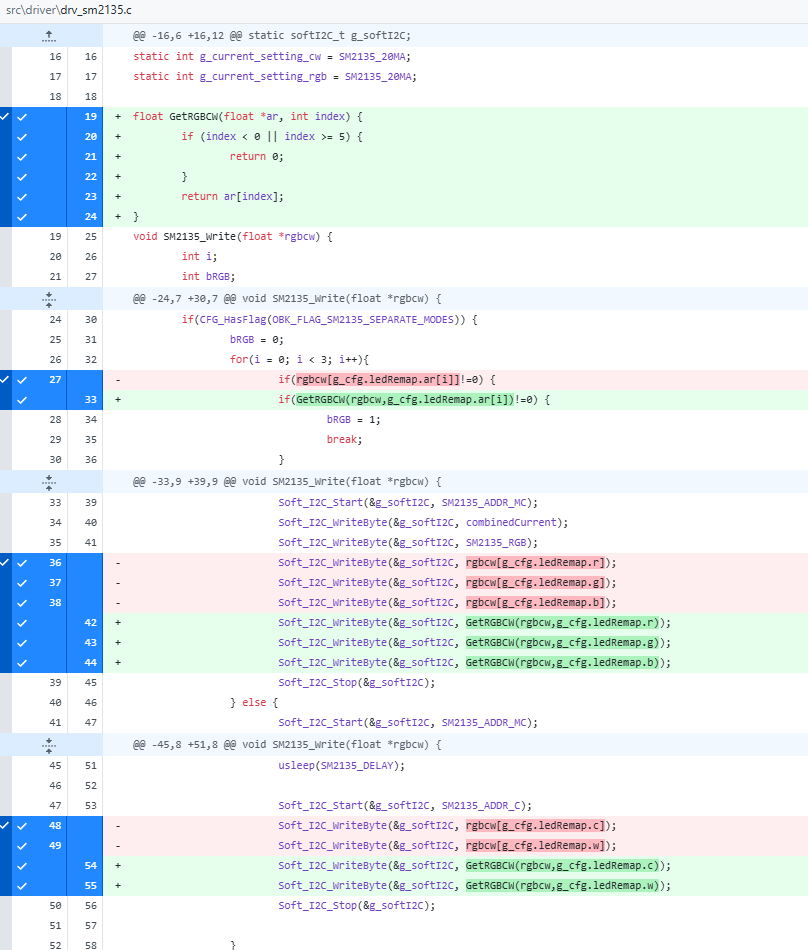Screen dimensions: 808x950
Task: Click code line 'static int g_current_setting_rgb = SM2135_20MA;'
Action: tap(275, 76)
